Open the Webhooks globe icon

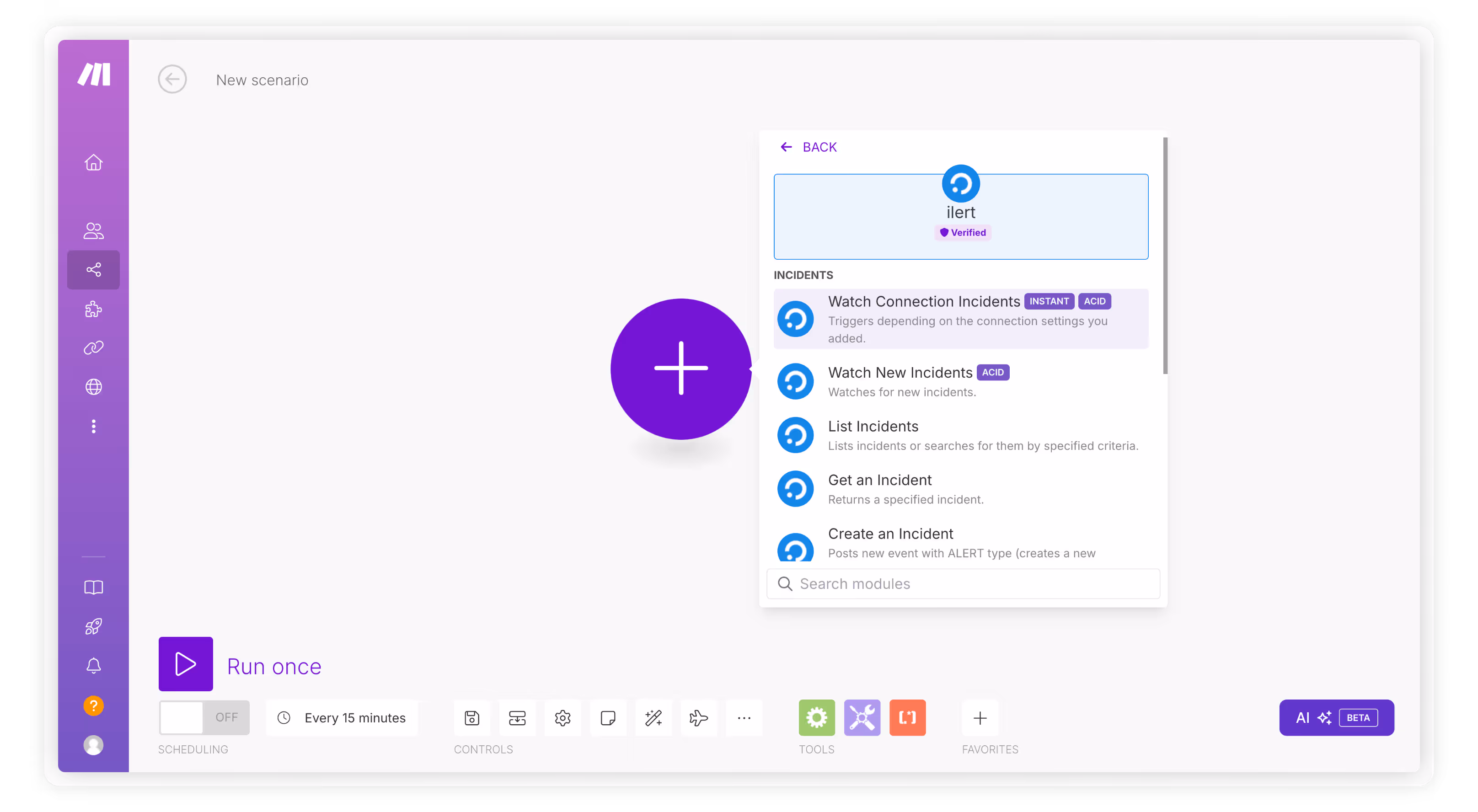[94, 387]
